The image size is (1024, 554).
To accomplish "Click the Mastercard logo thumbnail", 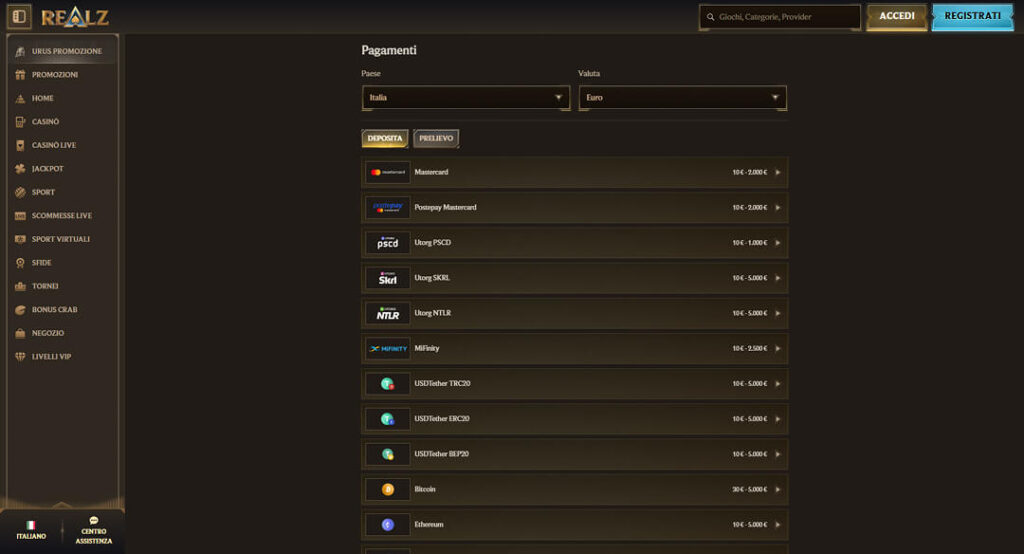I will coord(388,172).
